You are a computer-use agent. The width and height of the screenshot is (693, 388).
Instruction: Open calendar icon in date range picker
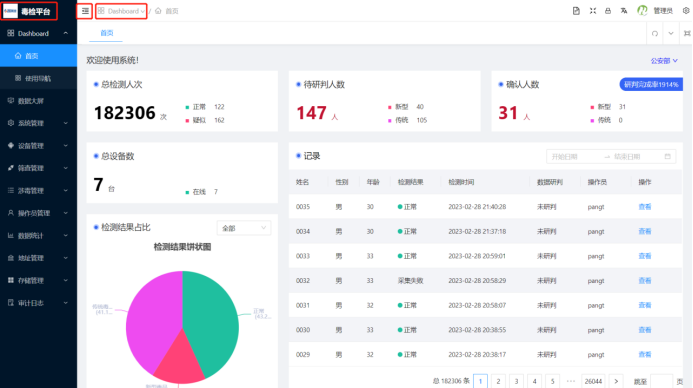pos(667,156)
